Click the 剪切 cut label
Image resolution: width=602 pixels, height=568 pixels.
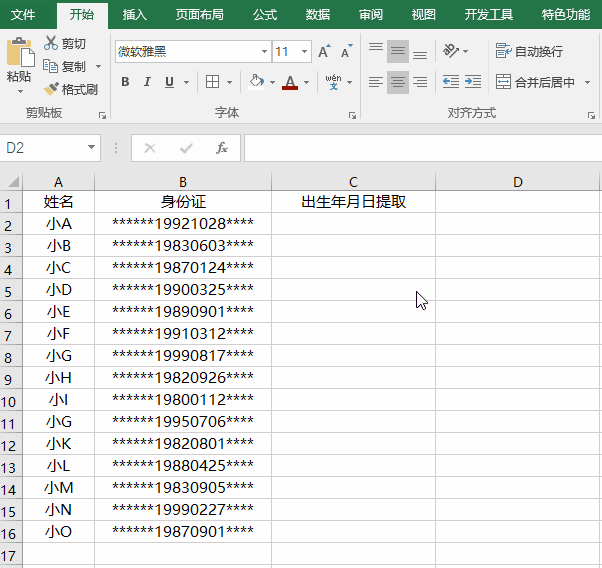point(74,44)
